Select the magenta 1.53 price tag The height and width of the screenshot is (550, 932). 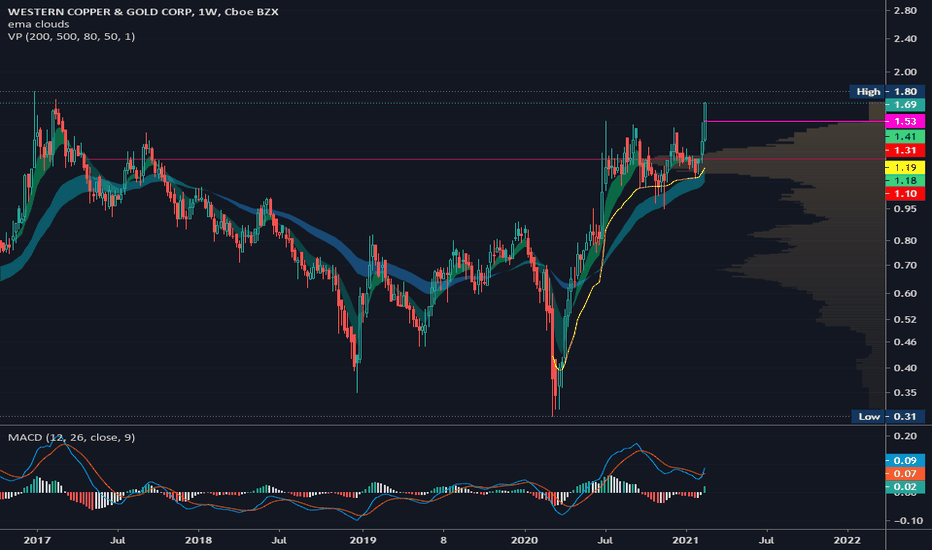click(905, 121)
